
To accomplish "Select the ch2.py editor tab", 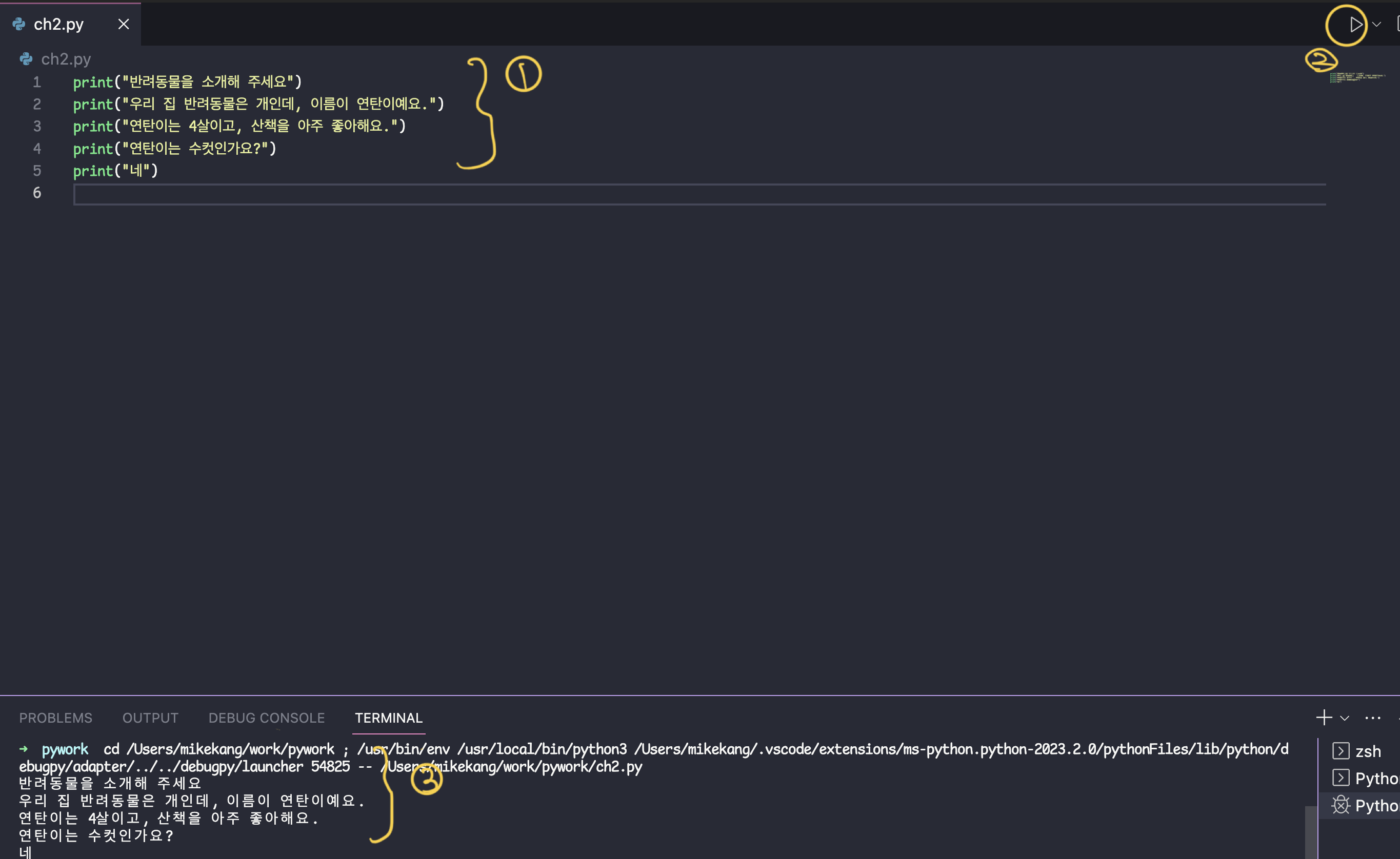I will pos(58,25).
